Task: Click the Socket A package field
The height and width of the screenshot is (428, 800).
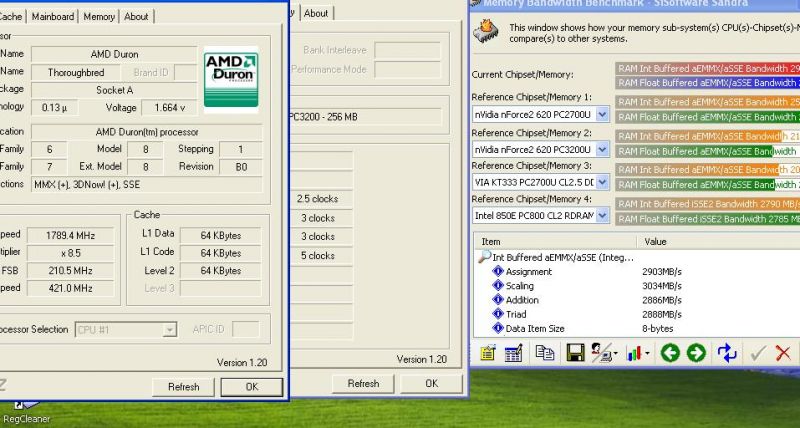Action: point(114,90)
